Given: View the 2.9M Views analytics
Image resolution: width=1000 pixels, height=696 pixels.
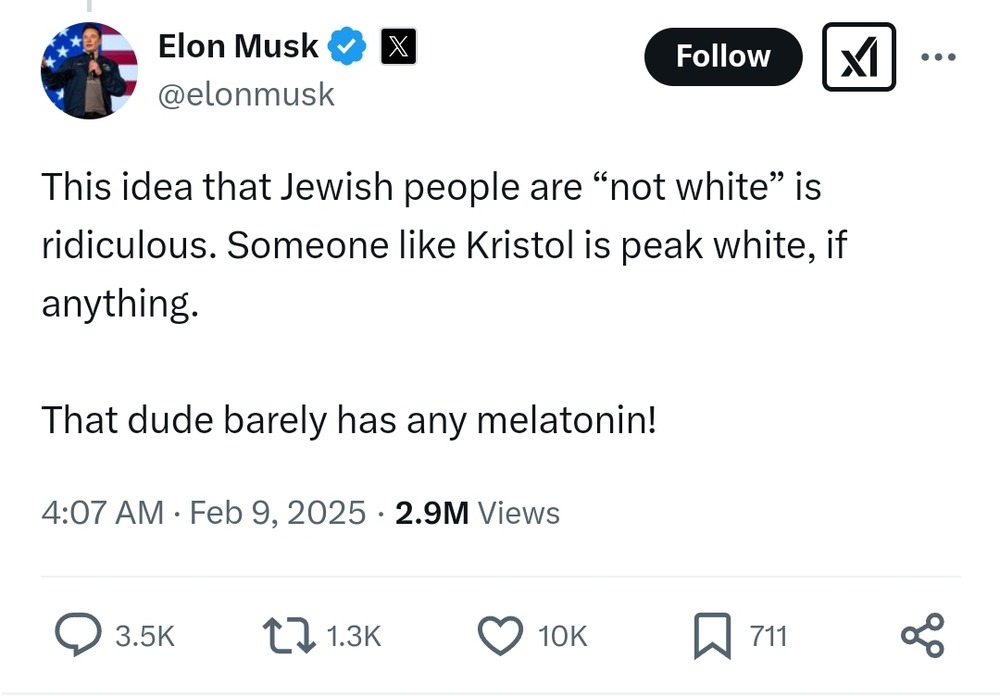Looking at the screenshot, I should click(x=477, y=513).
